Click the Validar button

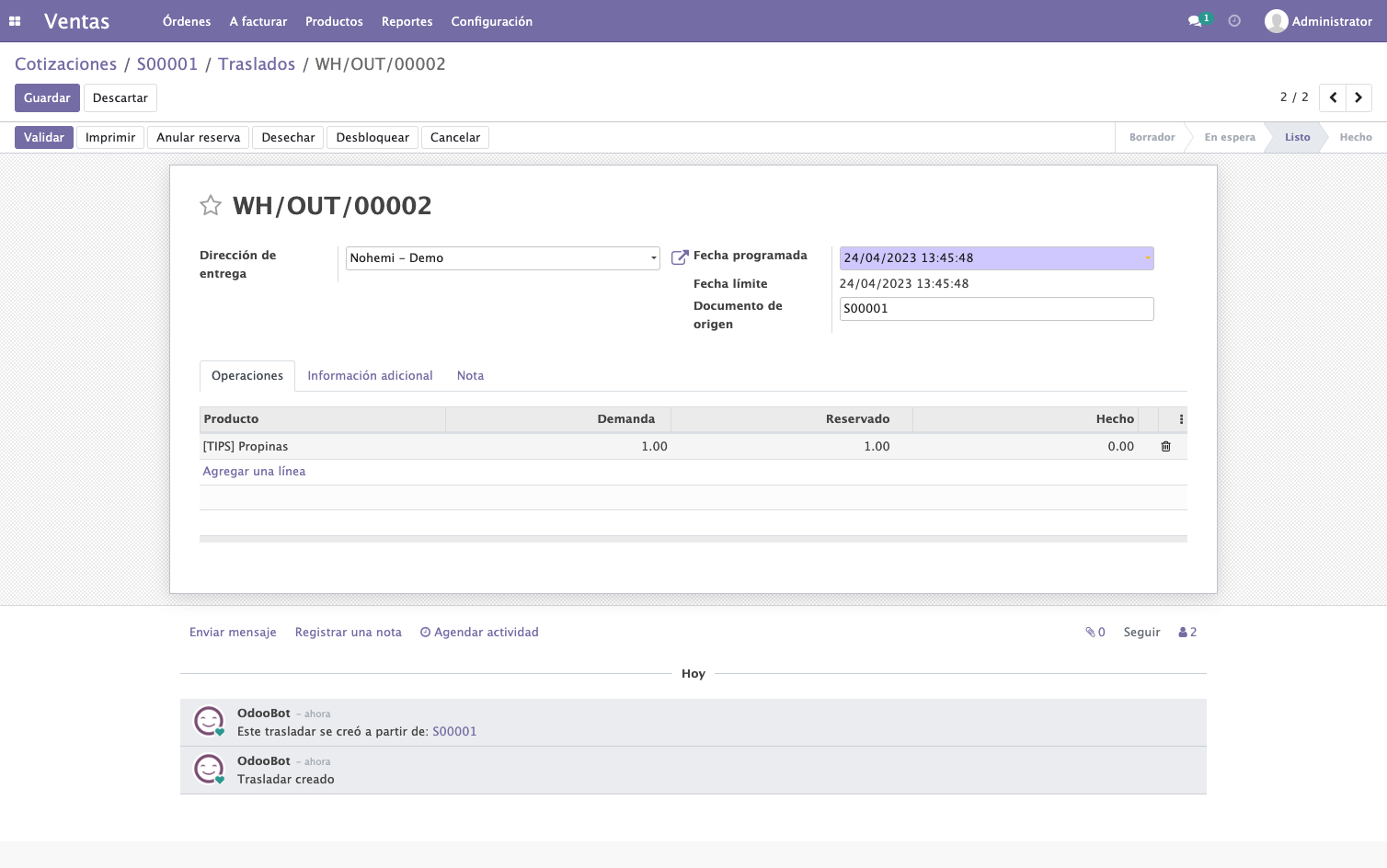[x=44, y=137]
